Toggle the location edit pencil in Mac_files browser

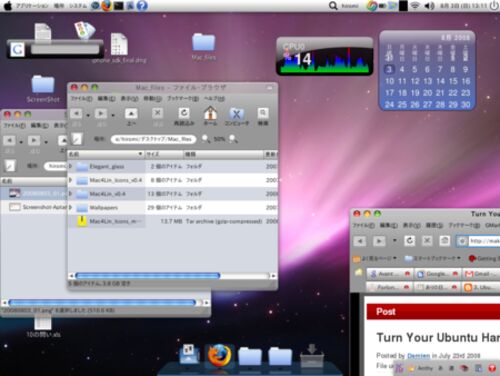click(77, 139)
